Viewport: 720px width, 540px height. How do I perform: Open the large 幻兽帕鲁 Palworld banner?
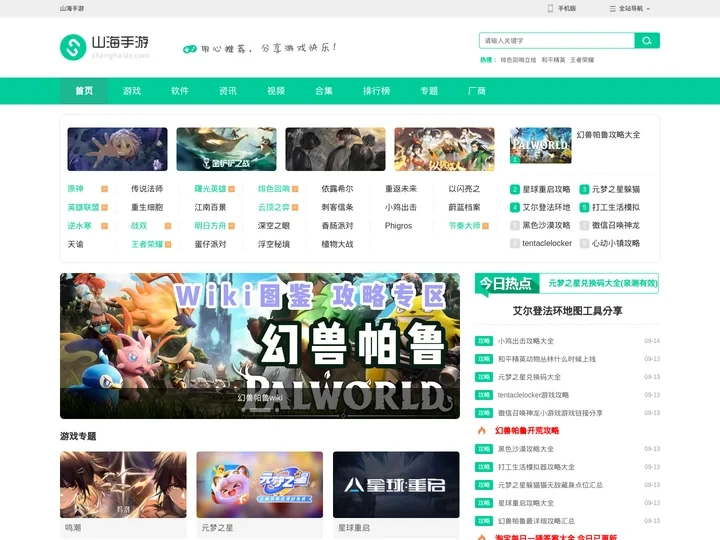(x=260, y=346)
